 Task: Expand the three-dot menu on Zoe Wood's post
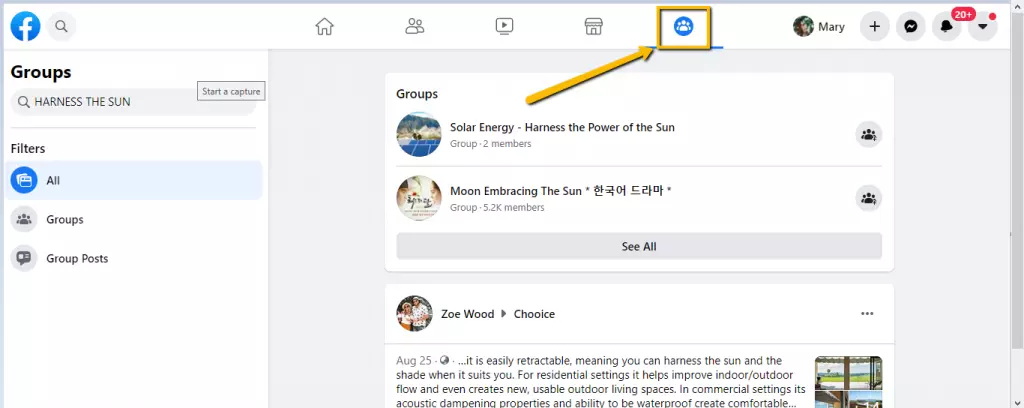click(x=867, y=314)
